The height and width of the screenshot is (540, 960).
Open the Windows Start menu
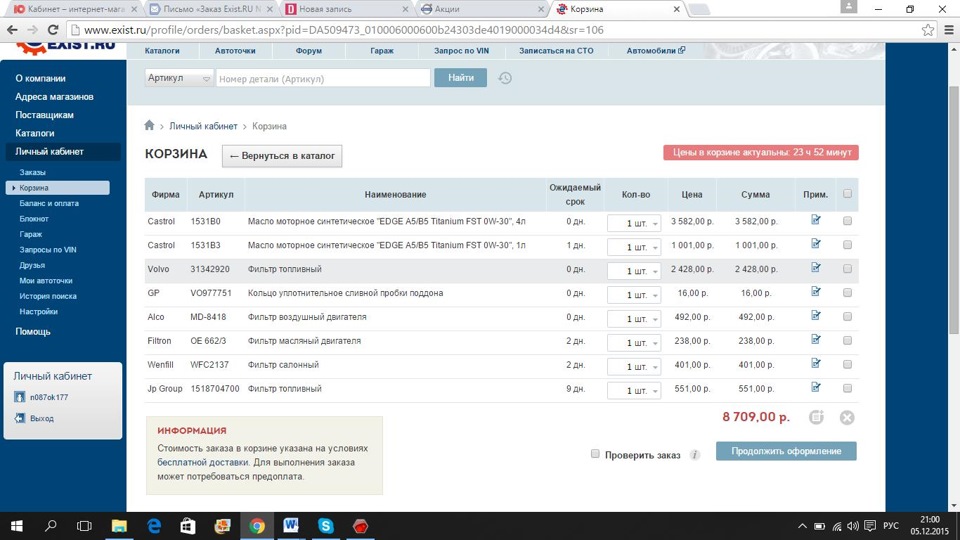click(x=17, y=526)
